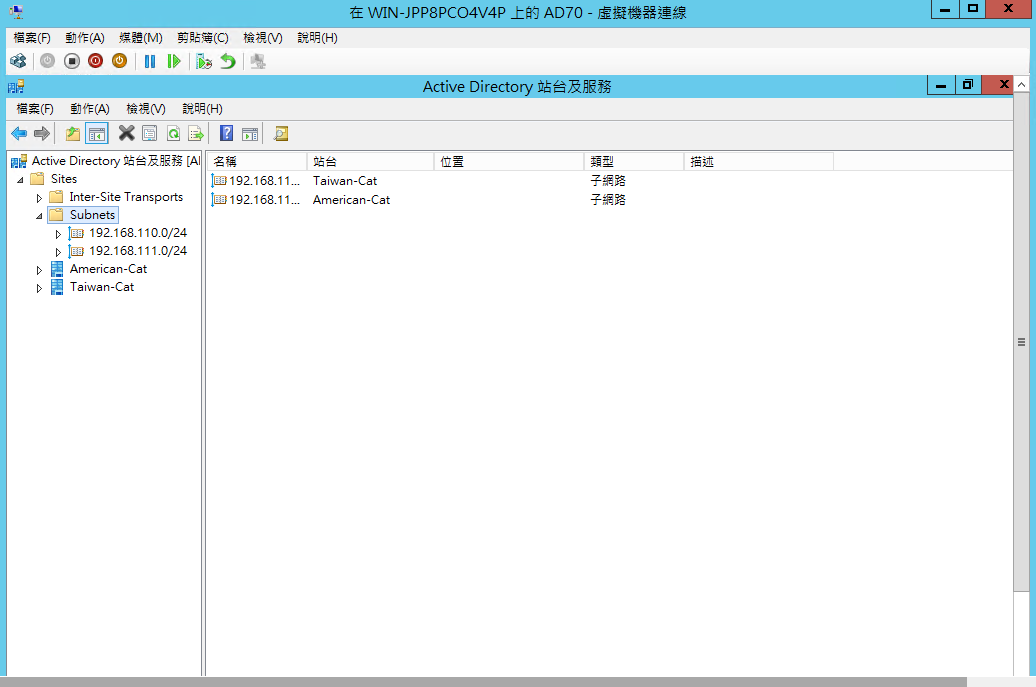Sort by the 名稱 column header
The height and width of the screenshot is (687, 1036).
[257, 162]
